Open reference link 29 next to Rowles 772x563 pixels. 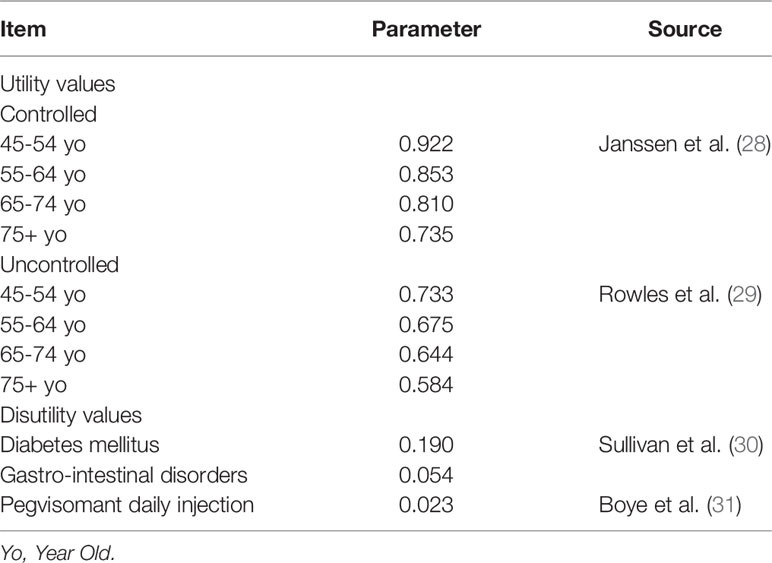(x=744, y=294)
